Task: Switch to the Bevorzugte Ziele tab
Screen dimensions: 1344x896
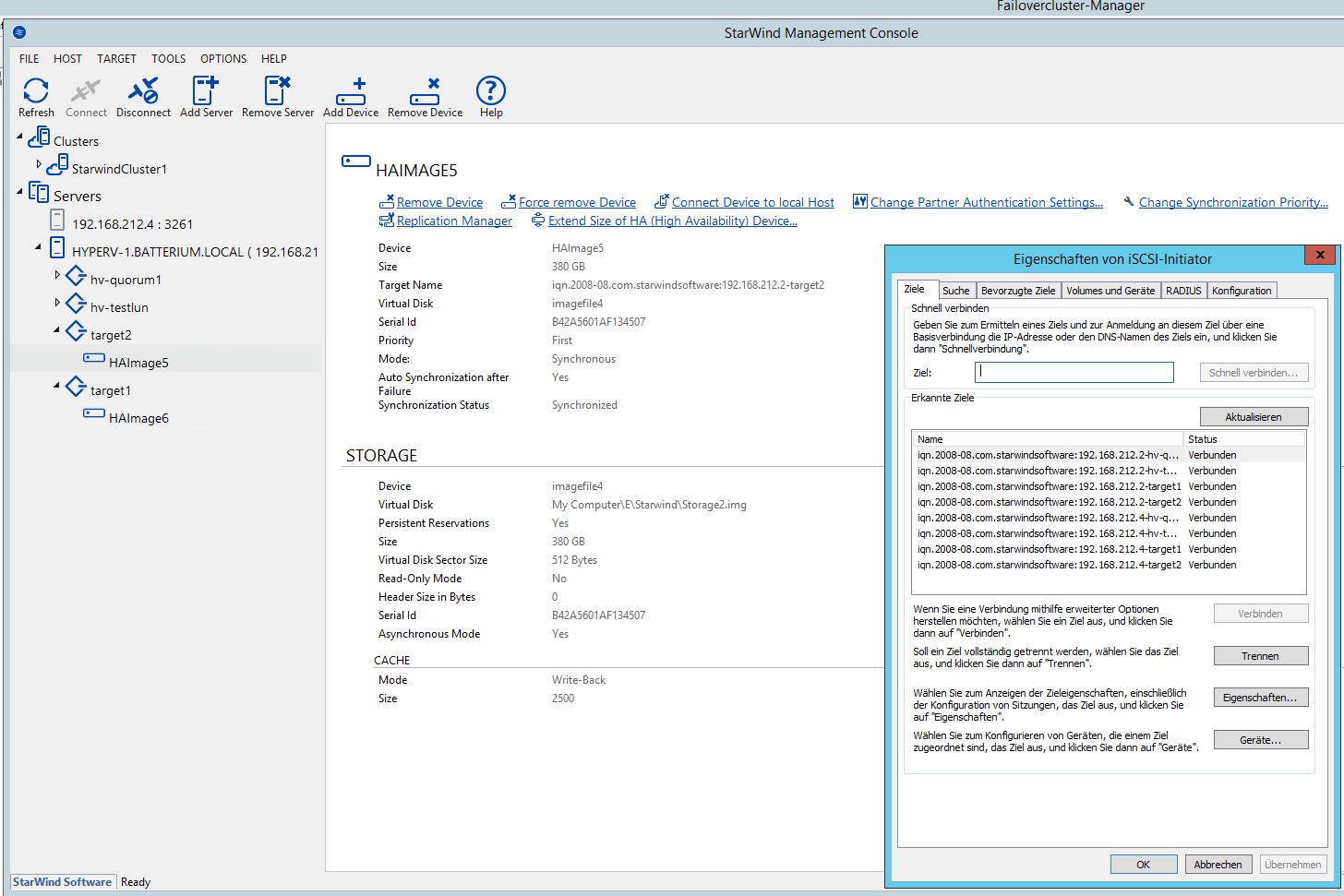Action: click(1018, 291)
